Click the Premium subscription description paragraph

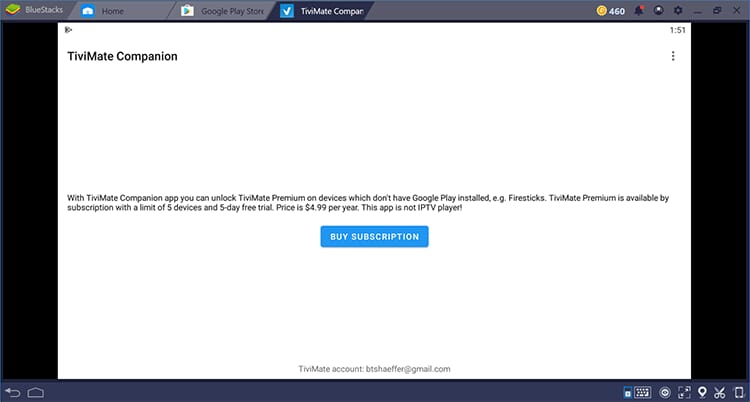point(368,203)
